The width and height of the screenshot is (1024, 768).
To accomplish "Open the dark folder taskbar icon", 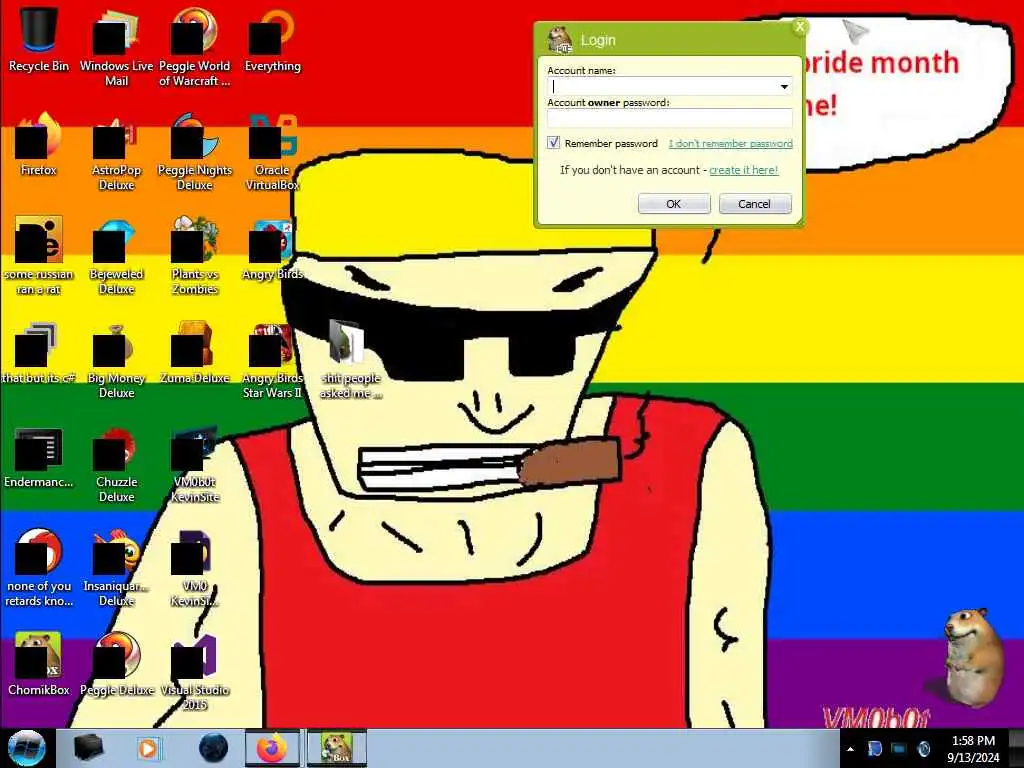I will pos(88,748).
